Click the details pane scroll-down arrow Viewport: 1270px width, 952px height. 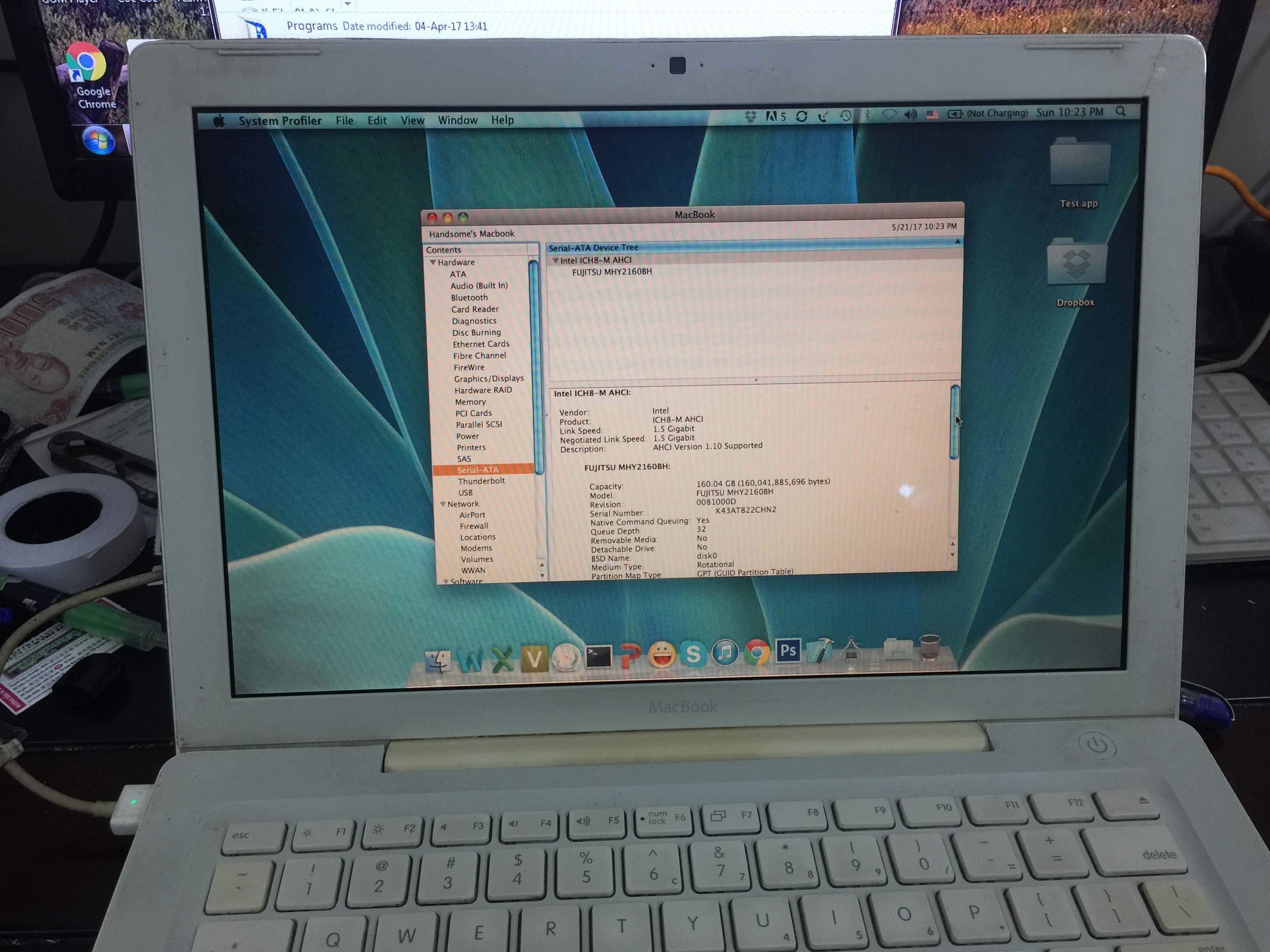coord(953,555)
